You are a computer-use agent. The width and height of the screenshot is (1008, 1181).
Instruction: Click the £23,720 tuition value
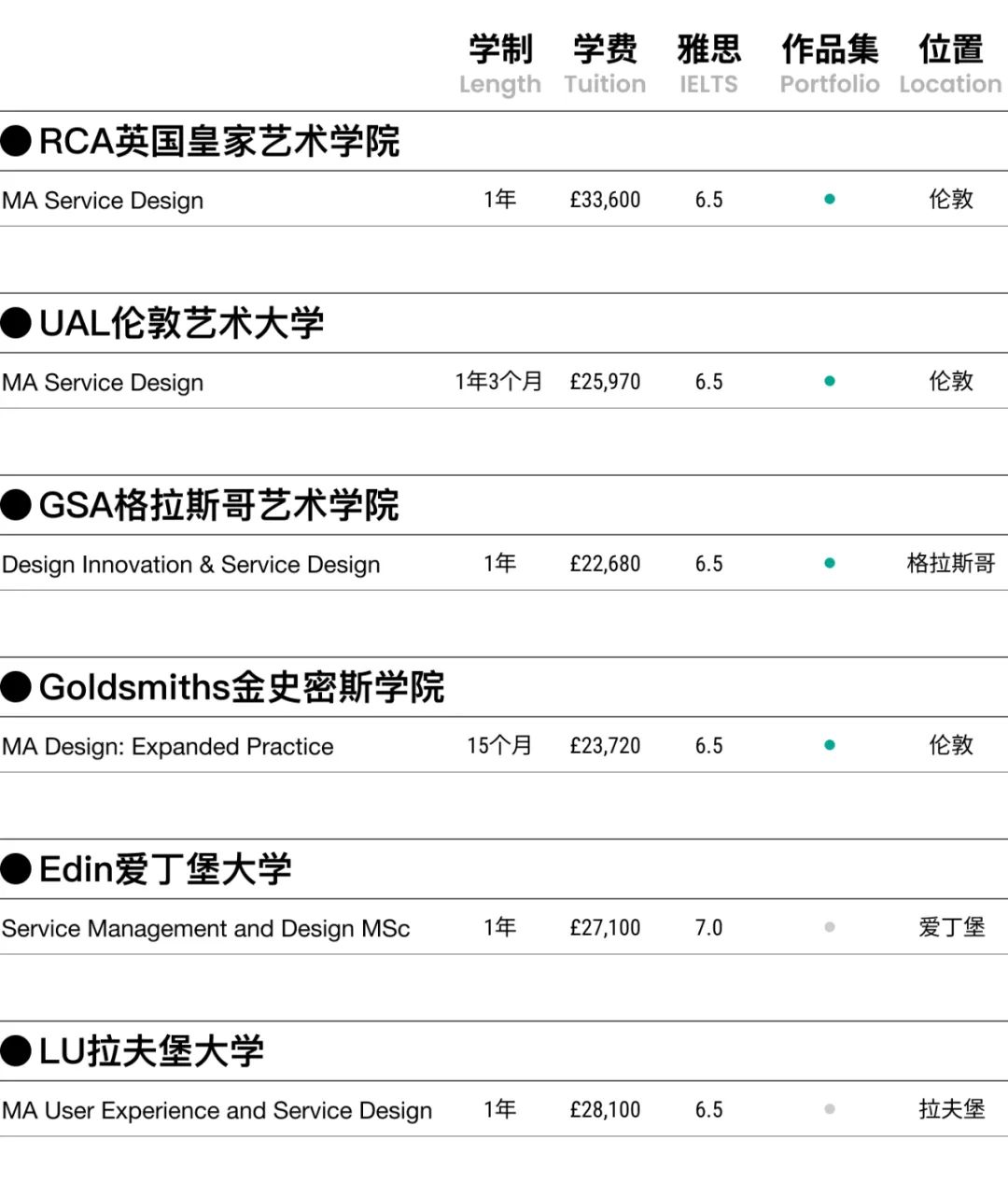606,746
